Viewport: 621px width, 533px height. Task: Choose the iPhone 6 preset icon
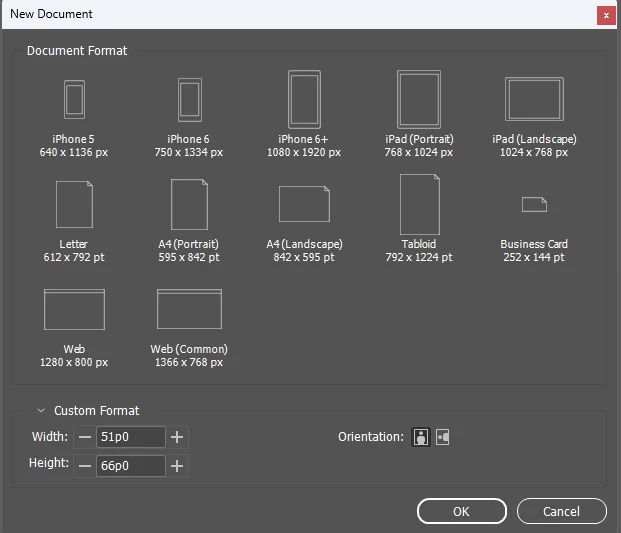[x=190, y=100]
